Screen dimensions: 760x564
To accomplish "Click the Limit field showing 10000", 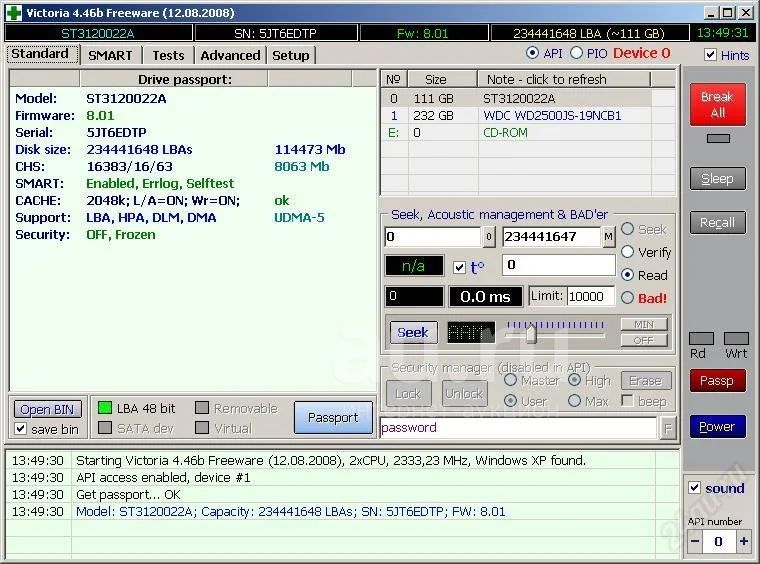I will click(x=590, y=297).
